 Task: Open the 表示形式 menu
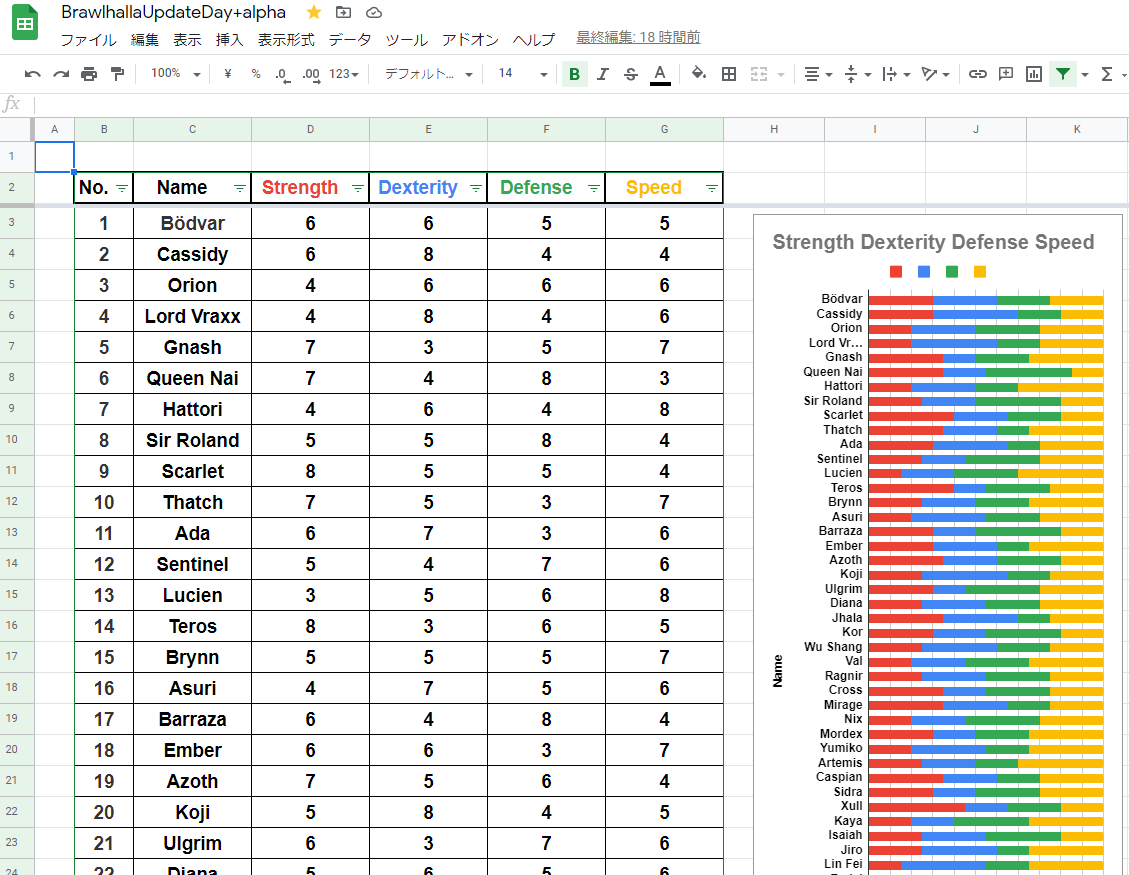point(287,40)
